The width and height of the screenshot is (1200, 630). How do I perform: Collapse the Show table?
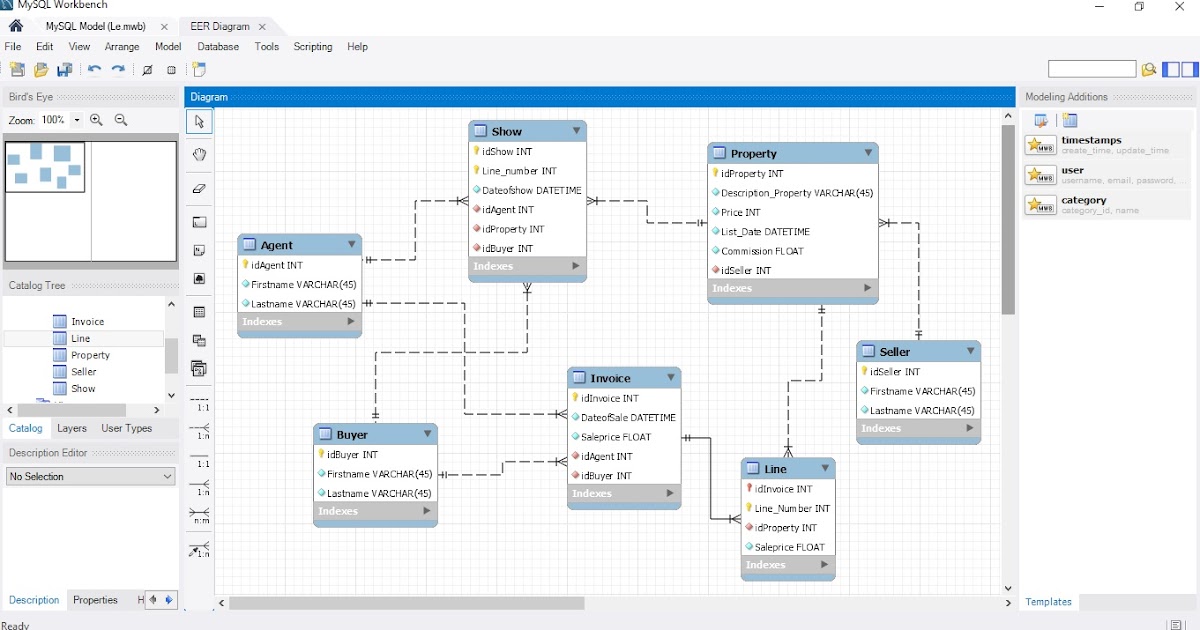[x=576, y=131]
